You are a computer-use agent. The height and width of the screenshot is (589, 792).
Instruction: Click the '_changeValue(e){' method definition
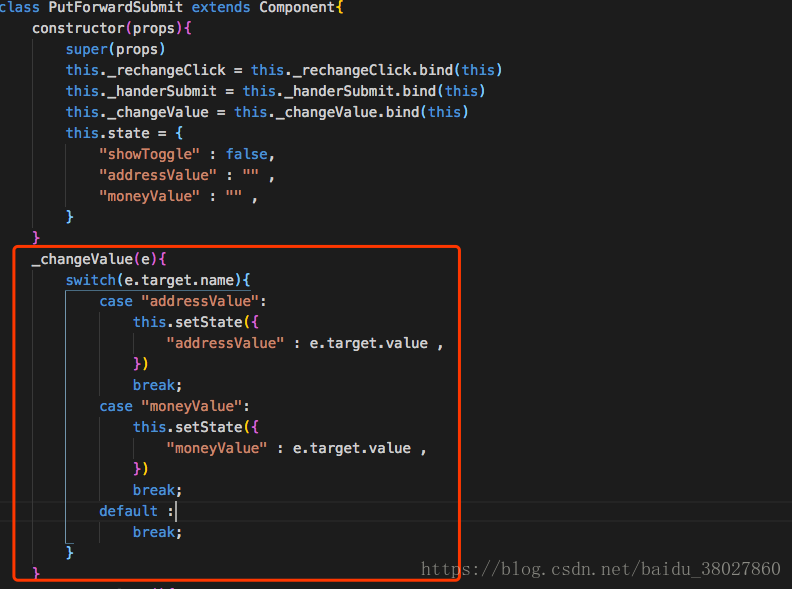coord(99,259)
